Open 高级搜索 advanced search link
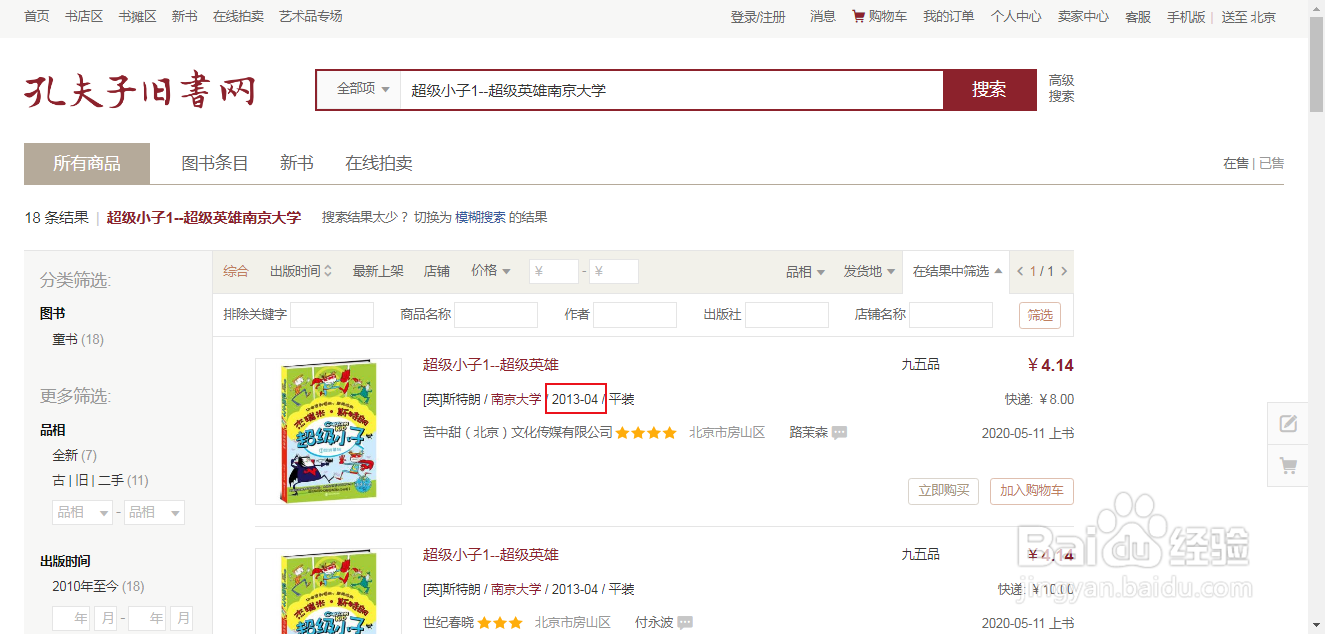 1061,89
